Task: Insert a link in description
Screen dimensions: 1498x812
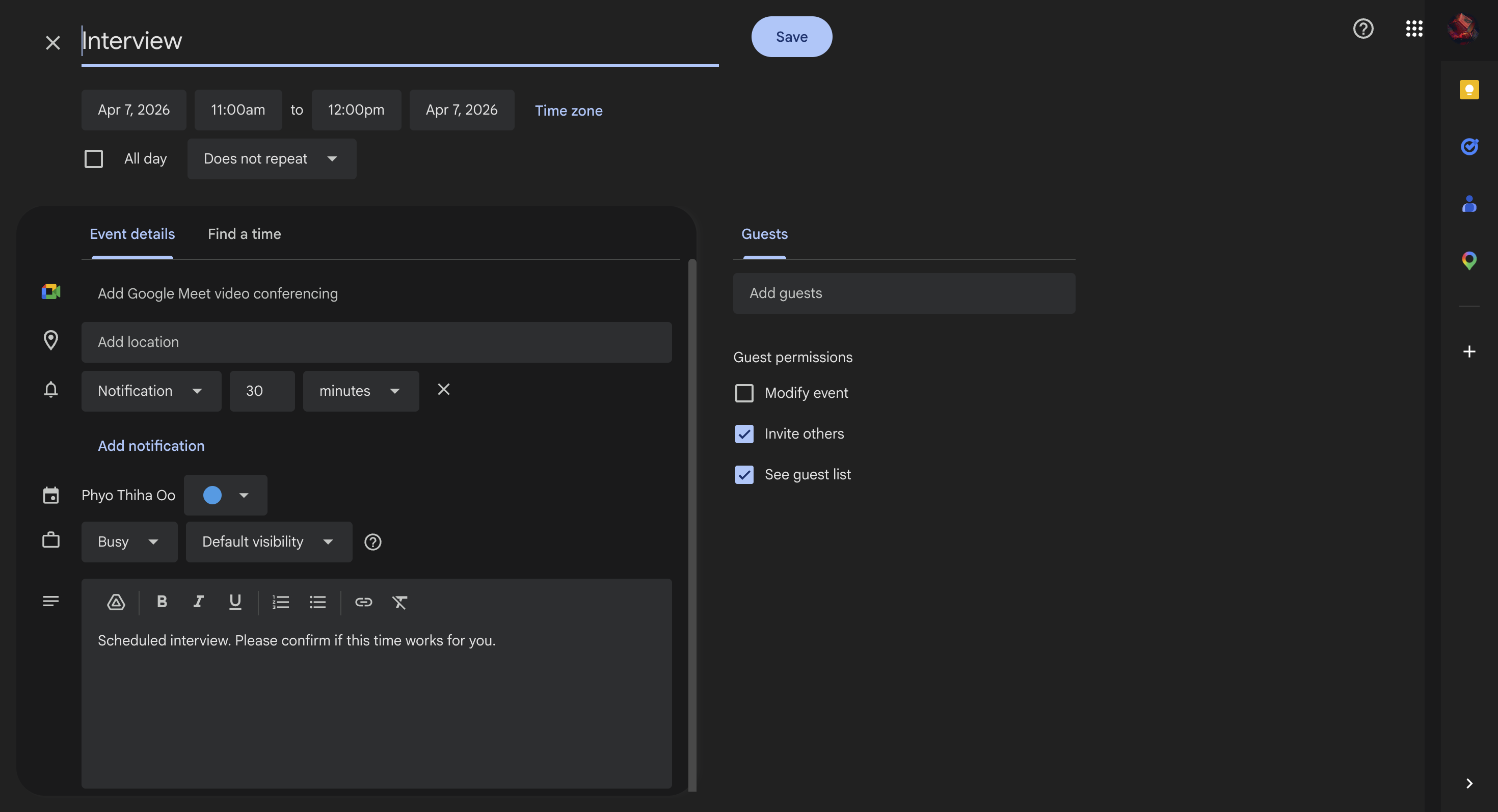Action: pos(363,602)
